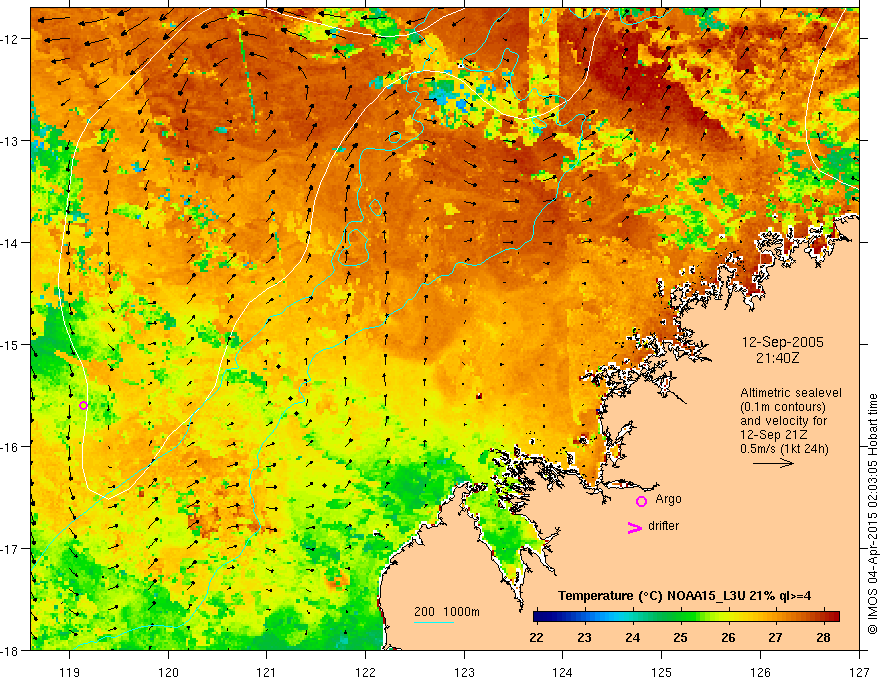Click the "Argo" legend label

click(668, 499)
